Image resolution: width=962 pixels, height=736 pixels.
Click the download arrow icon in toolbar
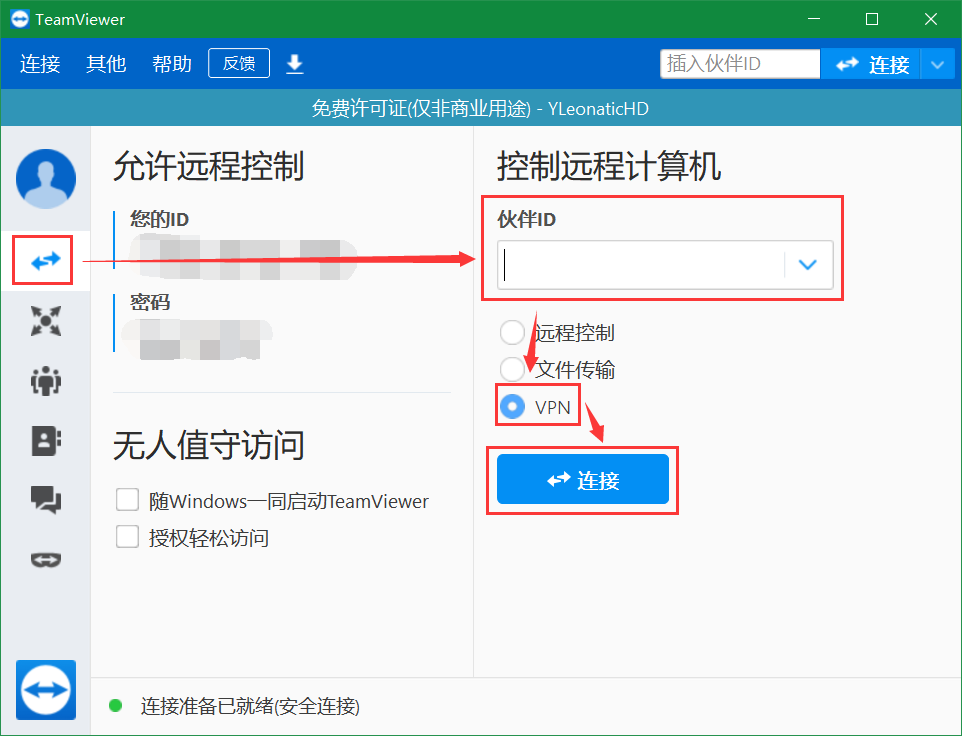(x=295, y=64)
